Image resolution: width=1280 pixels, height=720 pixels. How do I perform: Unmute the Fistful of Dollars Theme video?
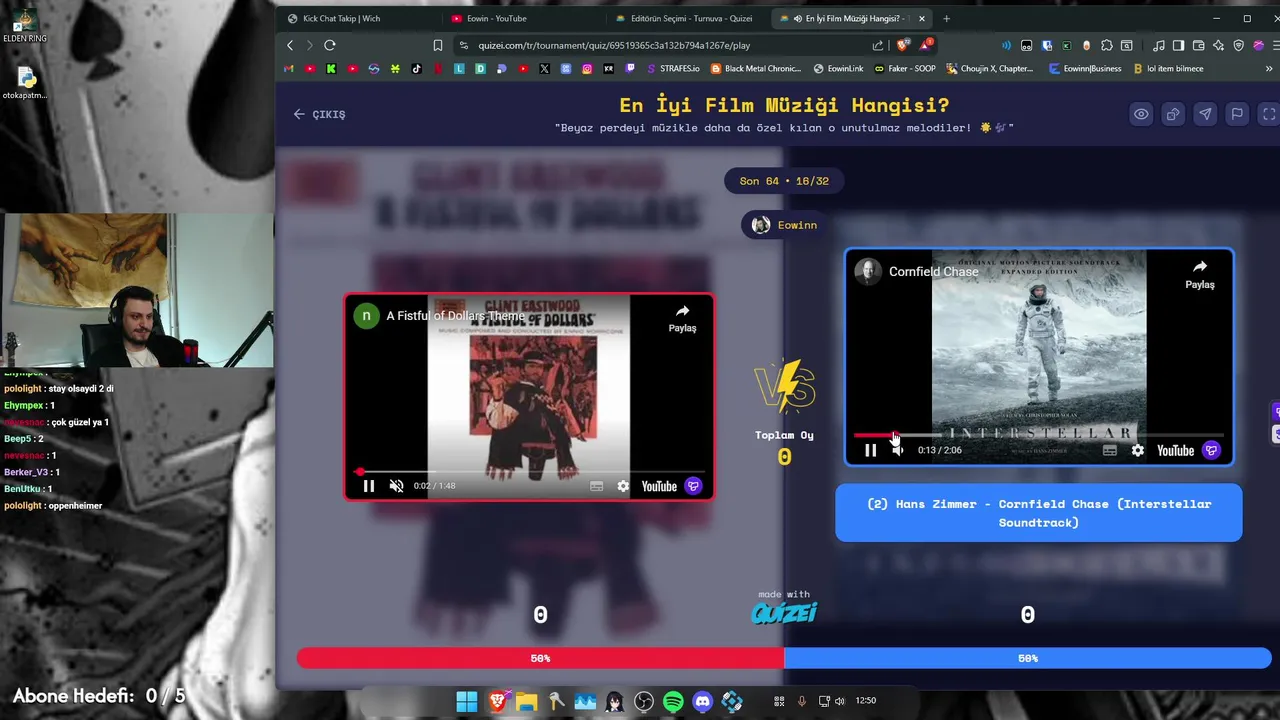pyautogui.click(x=396, y=486)
